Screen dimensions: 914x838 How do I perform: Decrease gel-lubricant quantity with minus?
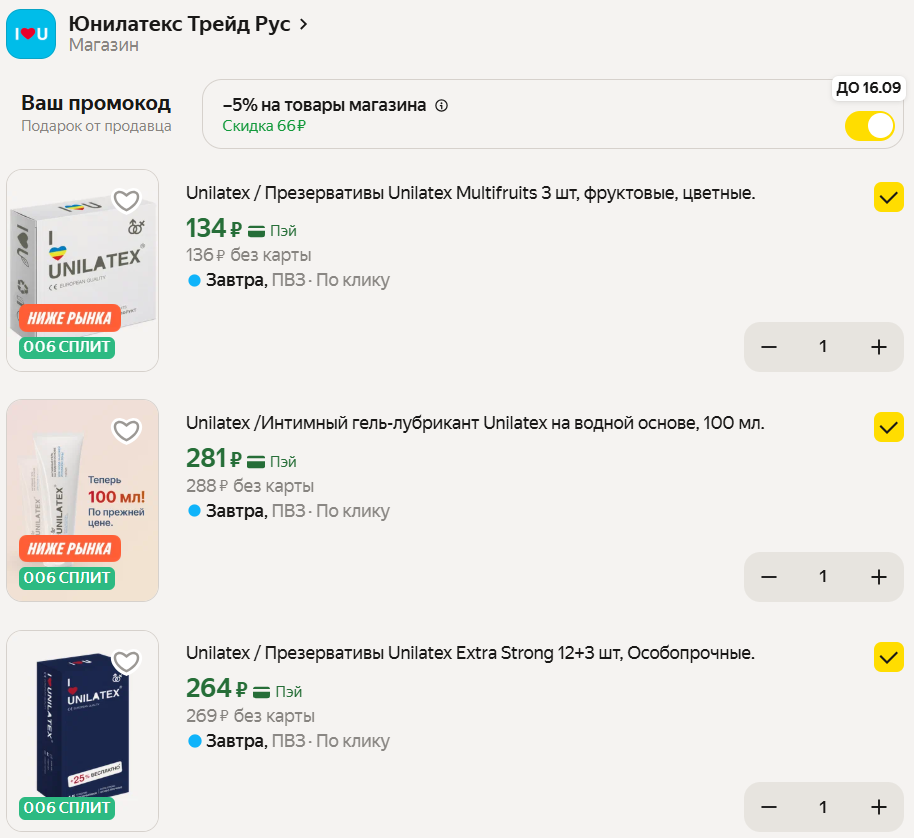tap(769, 577)
